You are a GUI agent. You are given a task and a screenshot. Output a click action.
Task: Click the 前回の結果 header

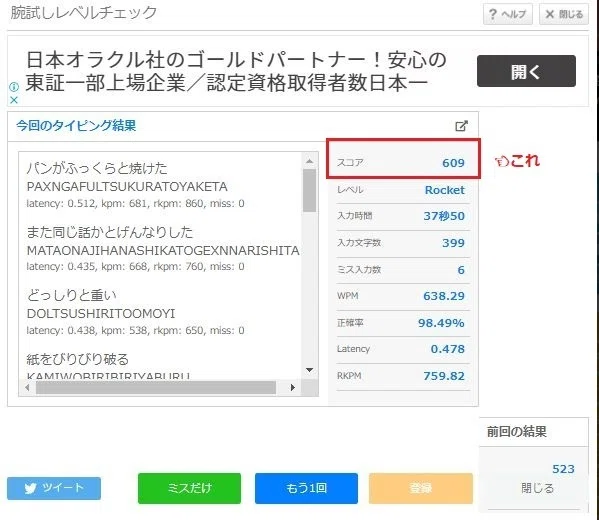pos(516,432)
